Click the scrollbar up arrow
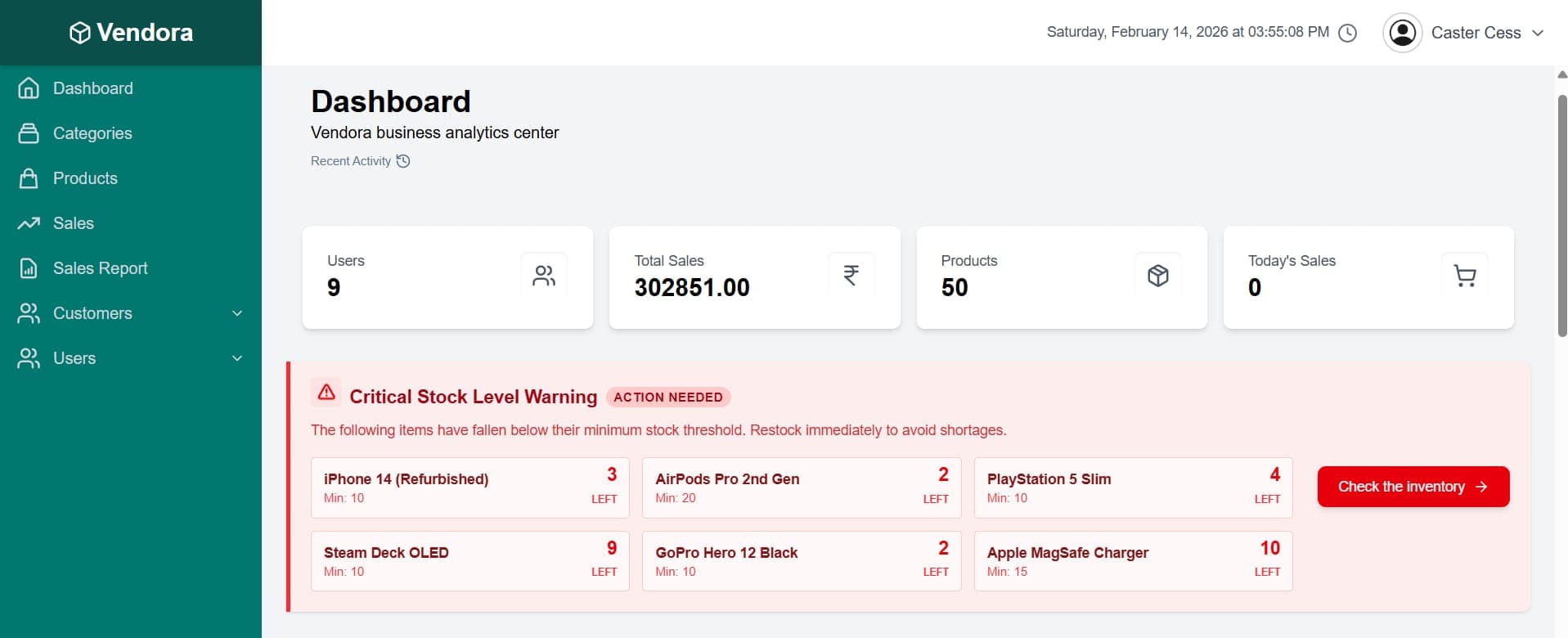 pyautogui.click(x=1562, y=74)
